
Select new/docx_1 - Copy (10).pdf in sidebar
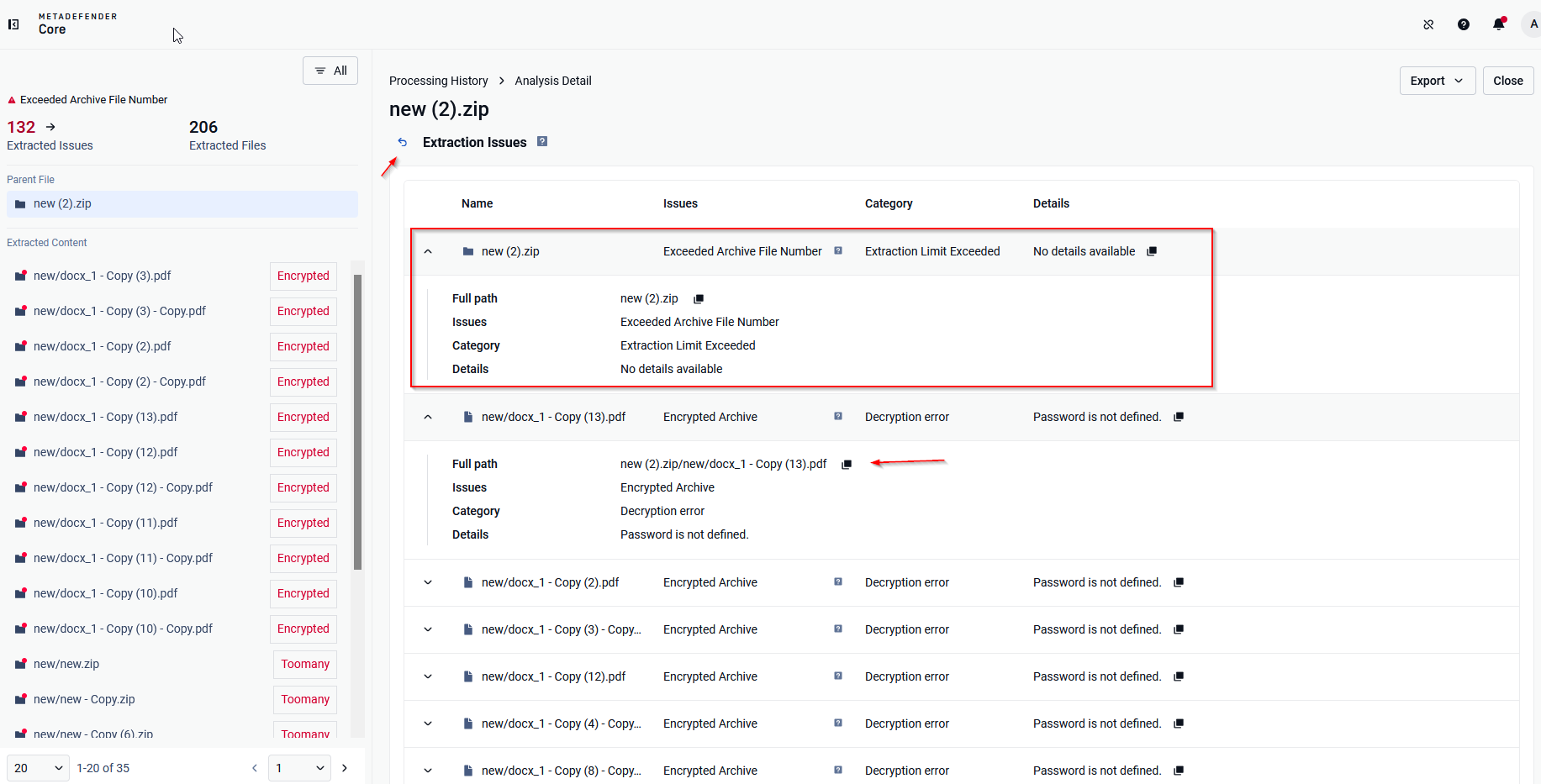pyautogui.click(x=106, y=593)
